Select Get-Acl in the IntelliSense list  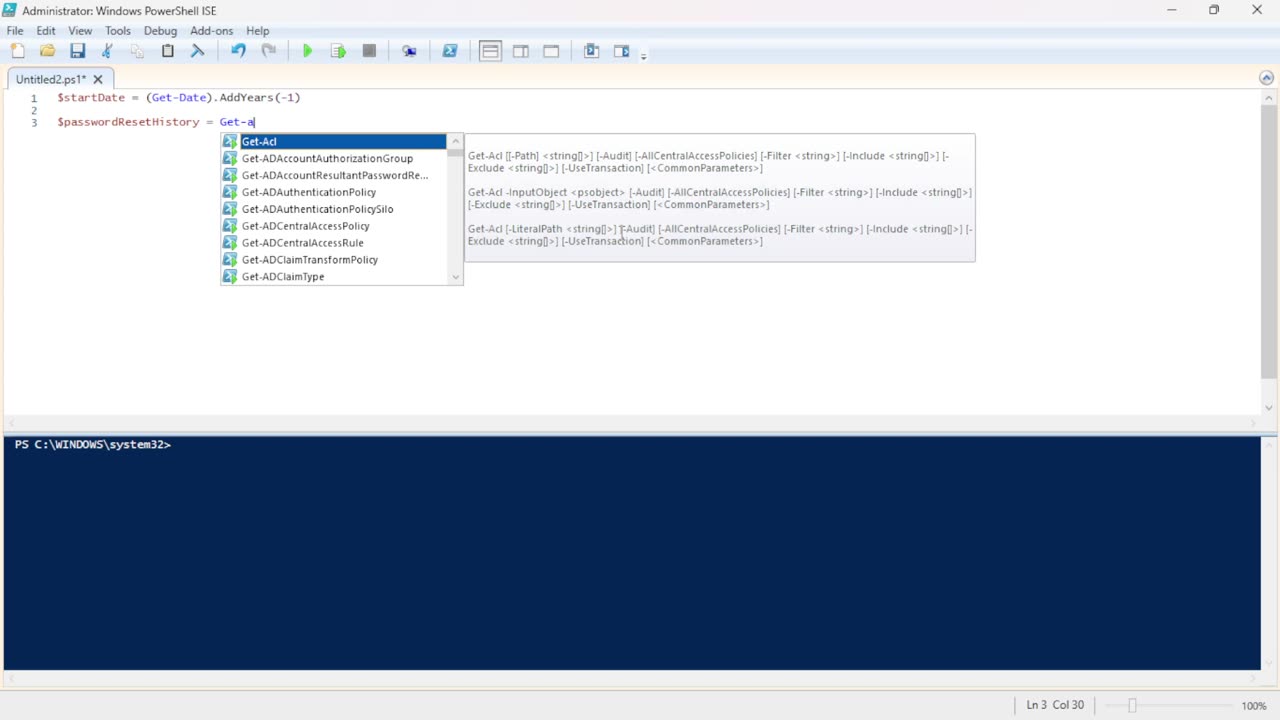tap(334, 142)
